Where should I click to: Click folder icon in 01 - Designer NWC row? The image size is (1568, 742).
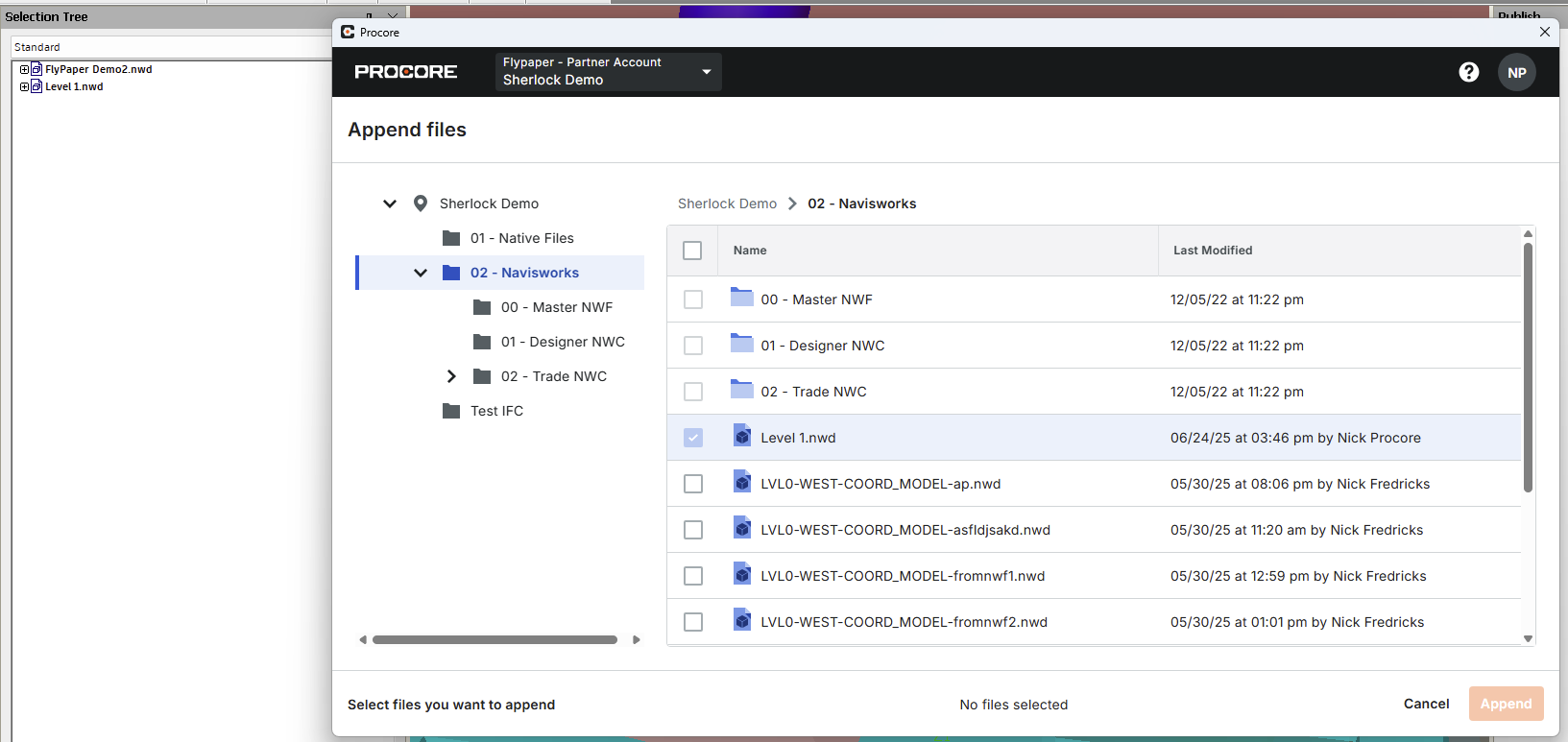pyautogui.click(x=741, y=343)
